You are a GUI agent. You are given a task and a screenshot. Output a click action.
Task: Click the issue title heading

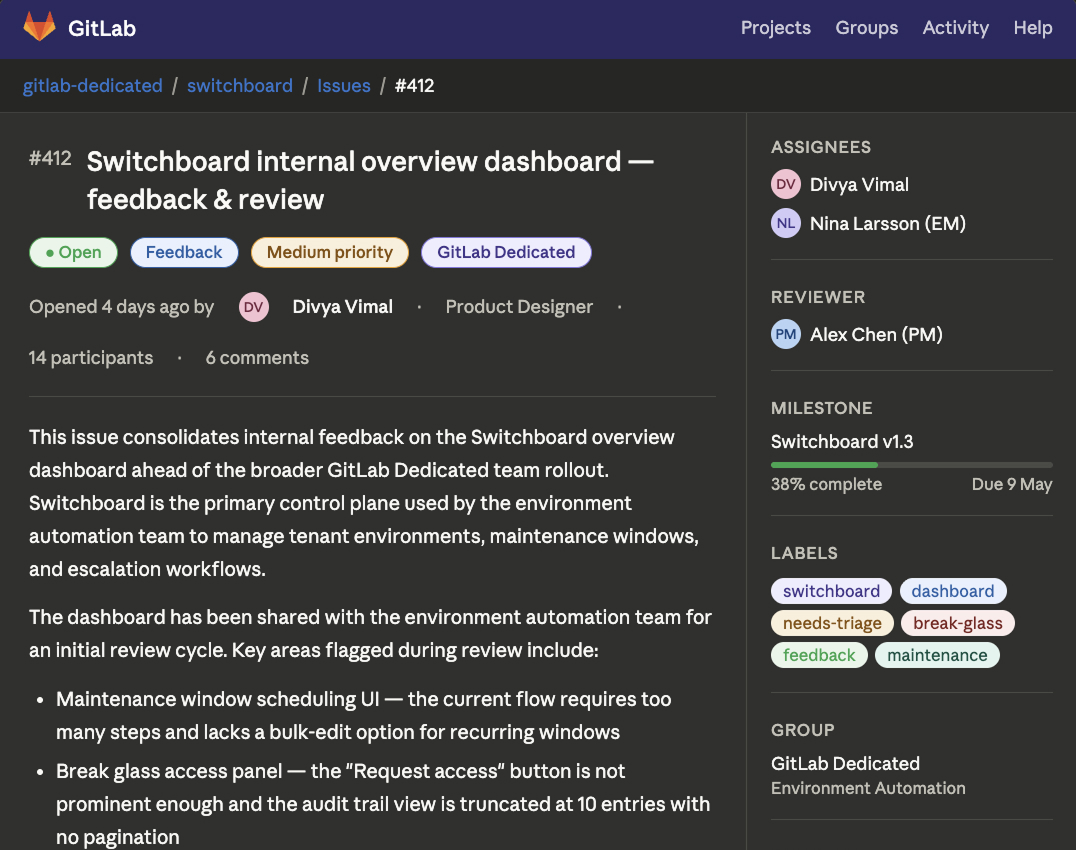[x=370, y=180]
